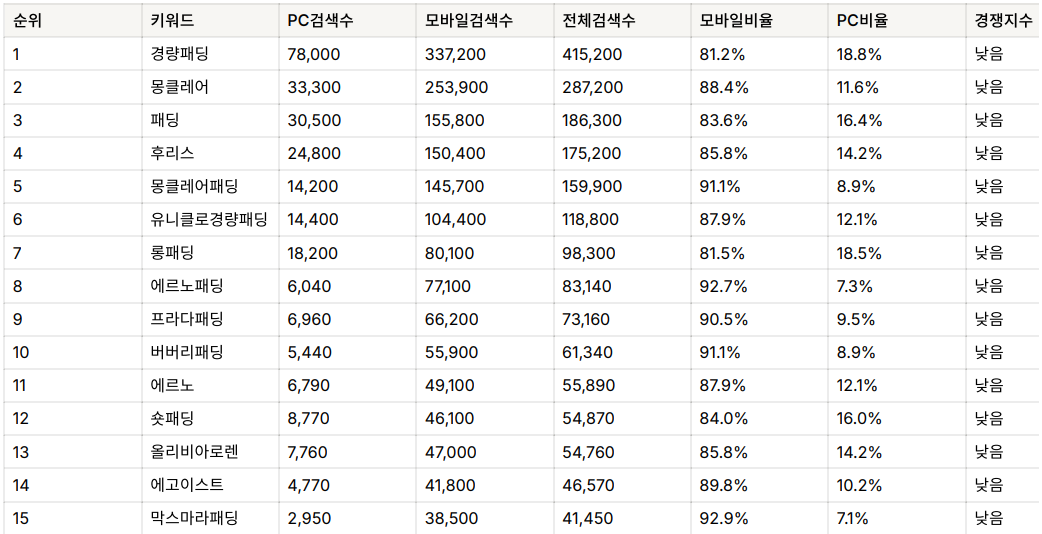The width and height of the screenshot is (1042, 534).
Task: Click the 78,000 PC search cell
Action: [x=348, y=54]
